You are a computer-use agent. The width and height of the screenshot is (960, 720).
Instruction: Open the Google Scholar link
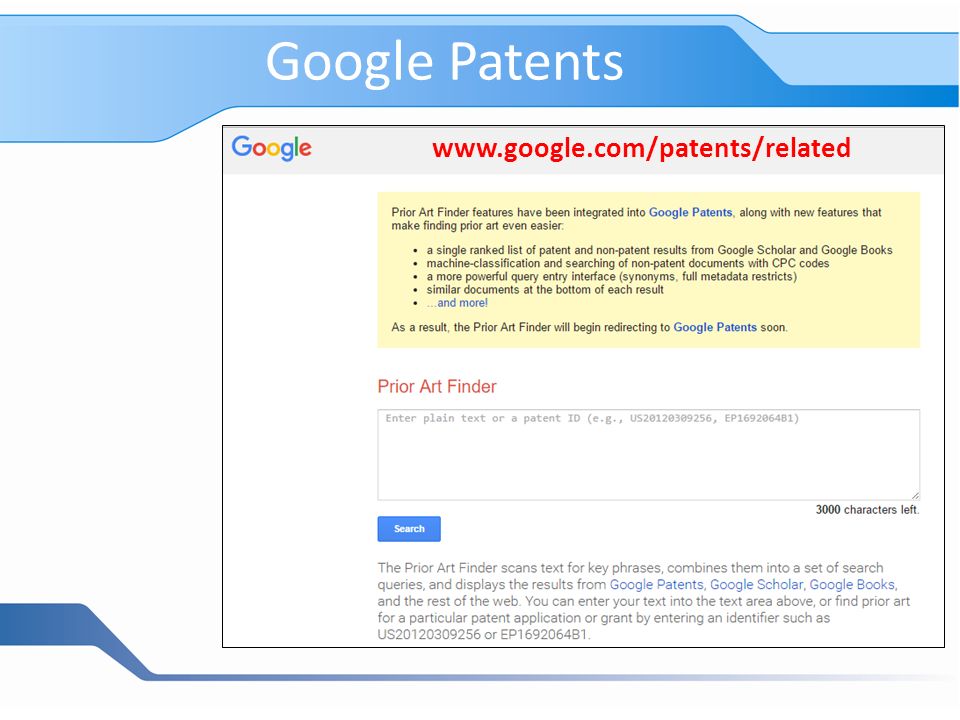point(756,585)
